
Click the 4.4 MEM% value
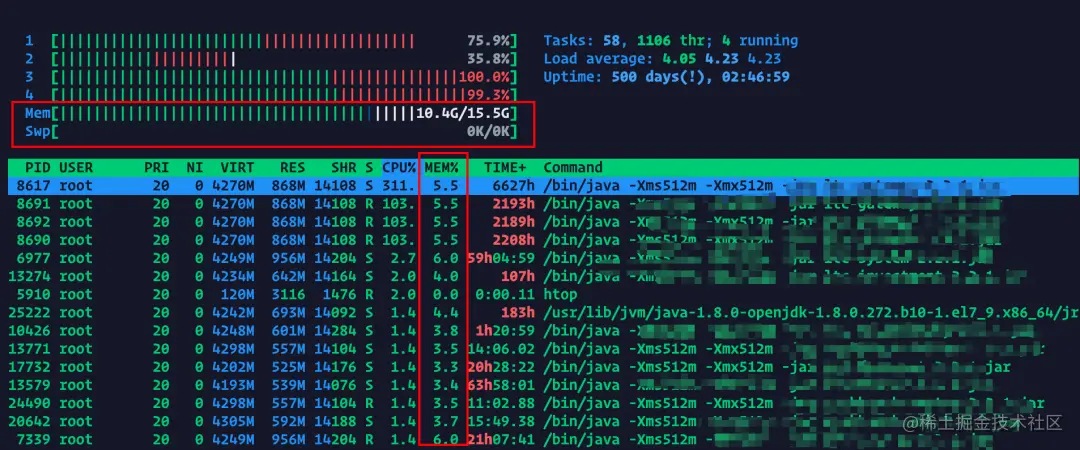[446, 312]
